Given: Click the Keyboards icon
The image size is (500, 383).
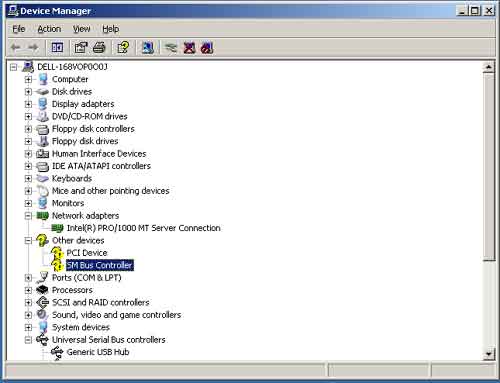Looking at the screenshot, I should pos(42,179).
